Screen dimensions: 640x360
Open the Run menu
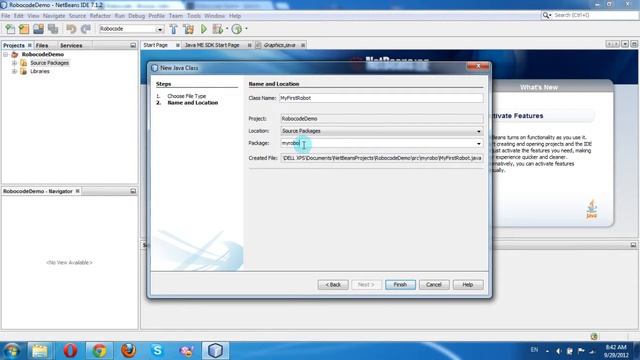[120, 16]
